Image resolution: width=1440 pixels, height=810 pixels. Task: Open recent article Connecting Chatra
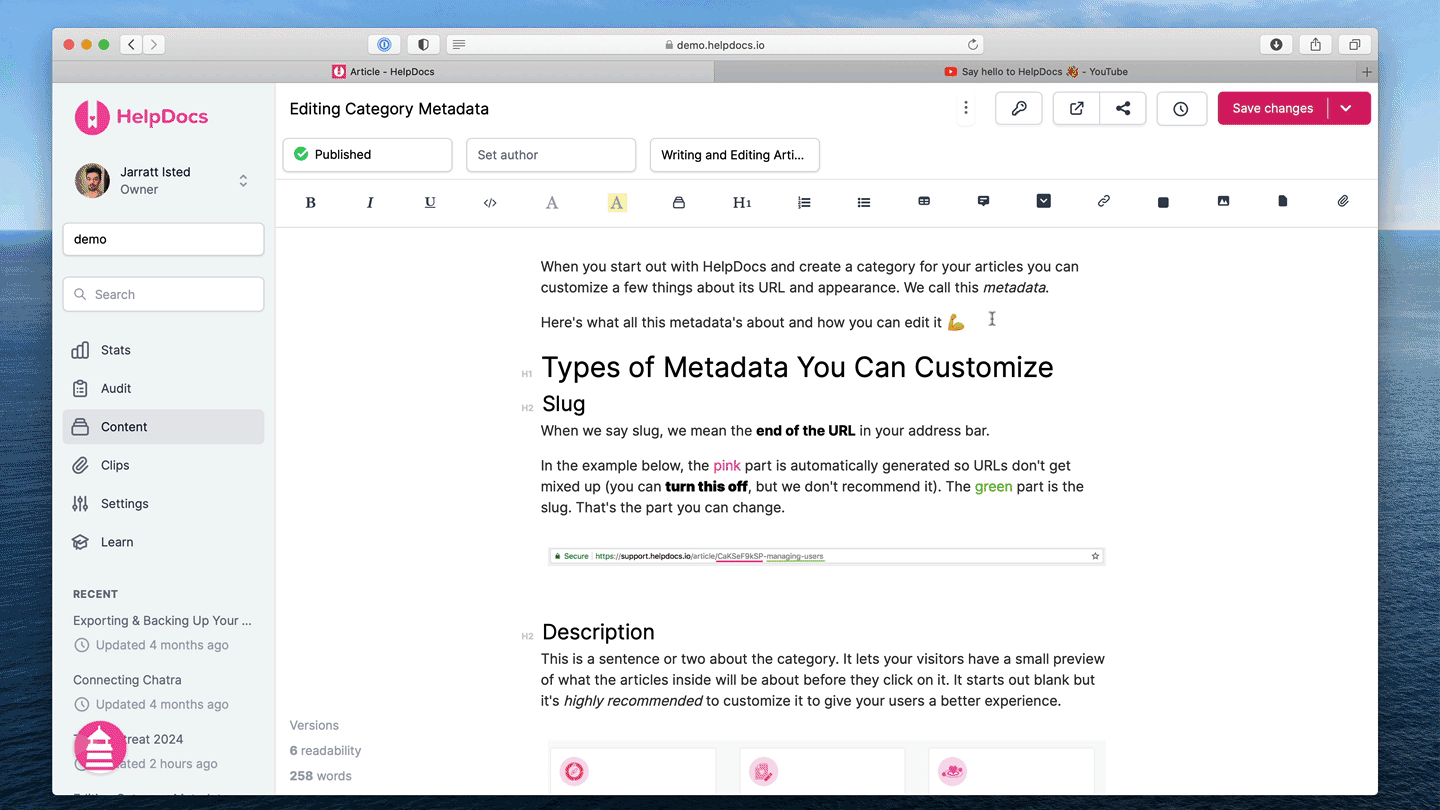click(127, 680)
